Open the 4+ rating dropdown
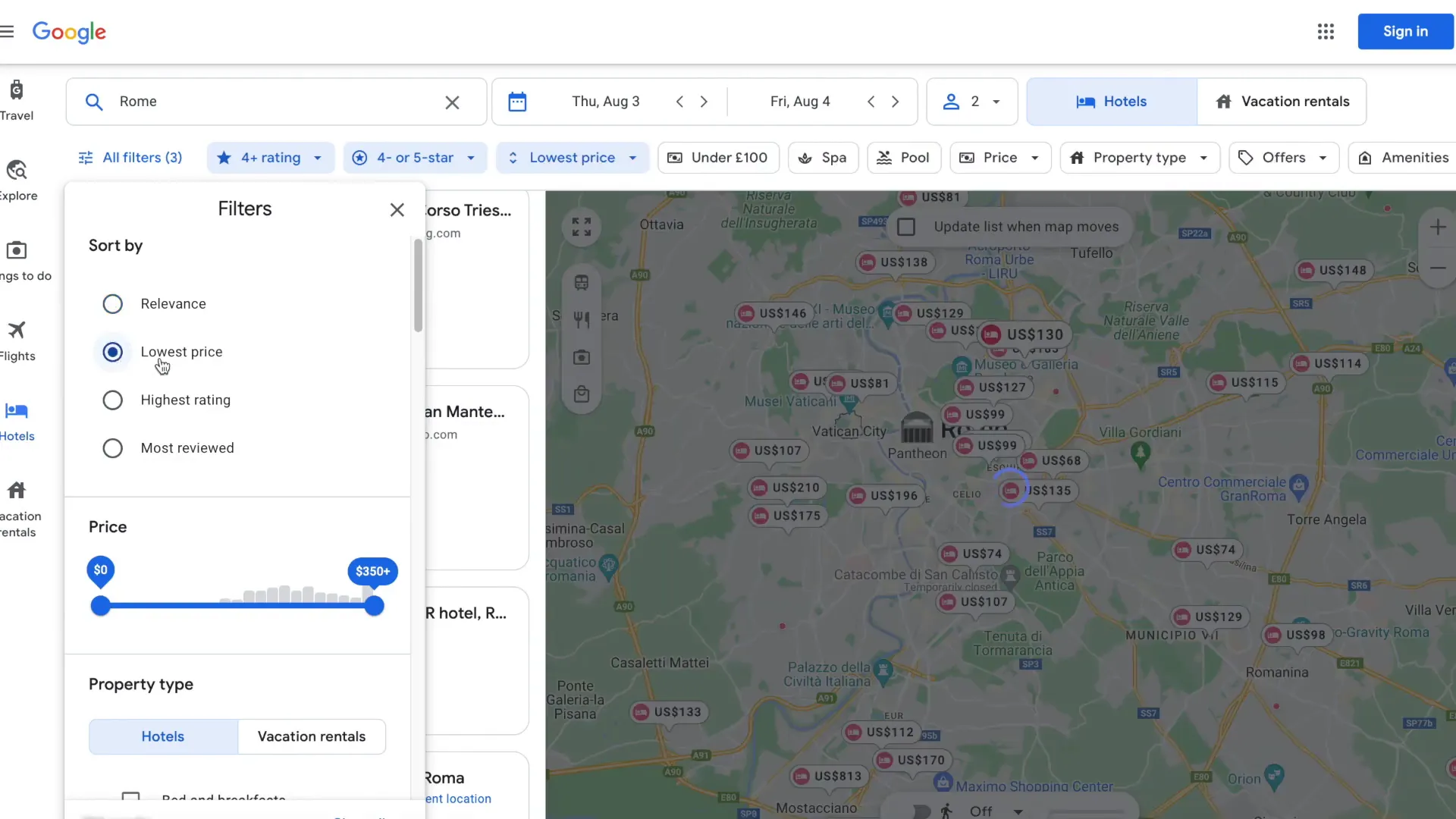The image size is (1456, 819). click(271, 158)
